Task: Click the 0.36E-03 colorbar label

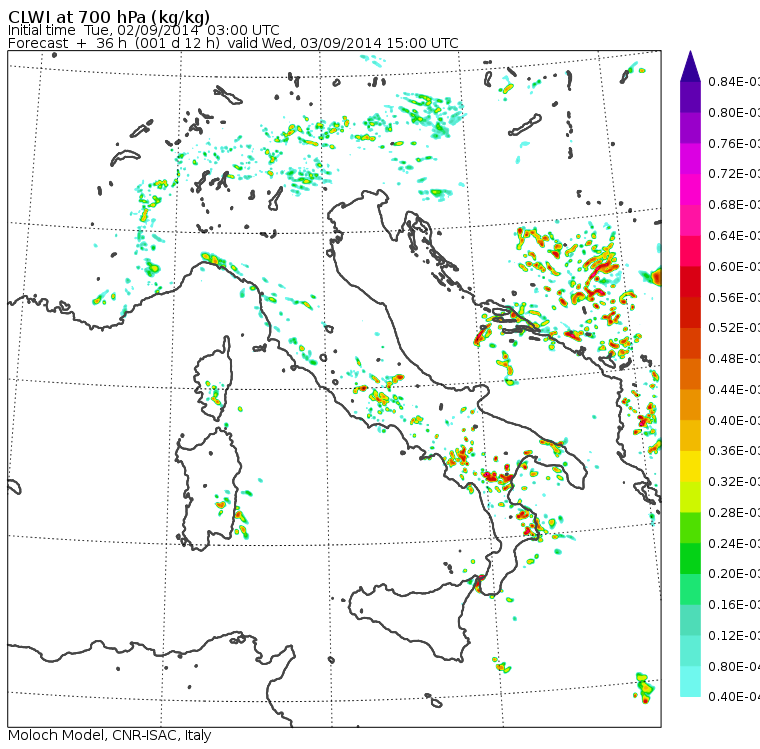Action: click(x=734, y=451)
